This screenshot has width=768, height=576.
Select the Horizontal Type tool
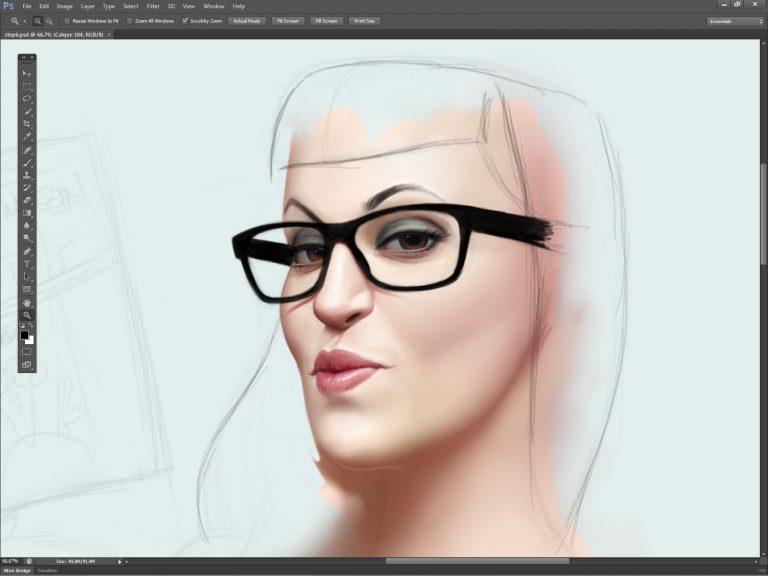[x=27, y=264]
